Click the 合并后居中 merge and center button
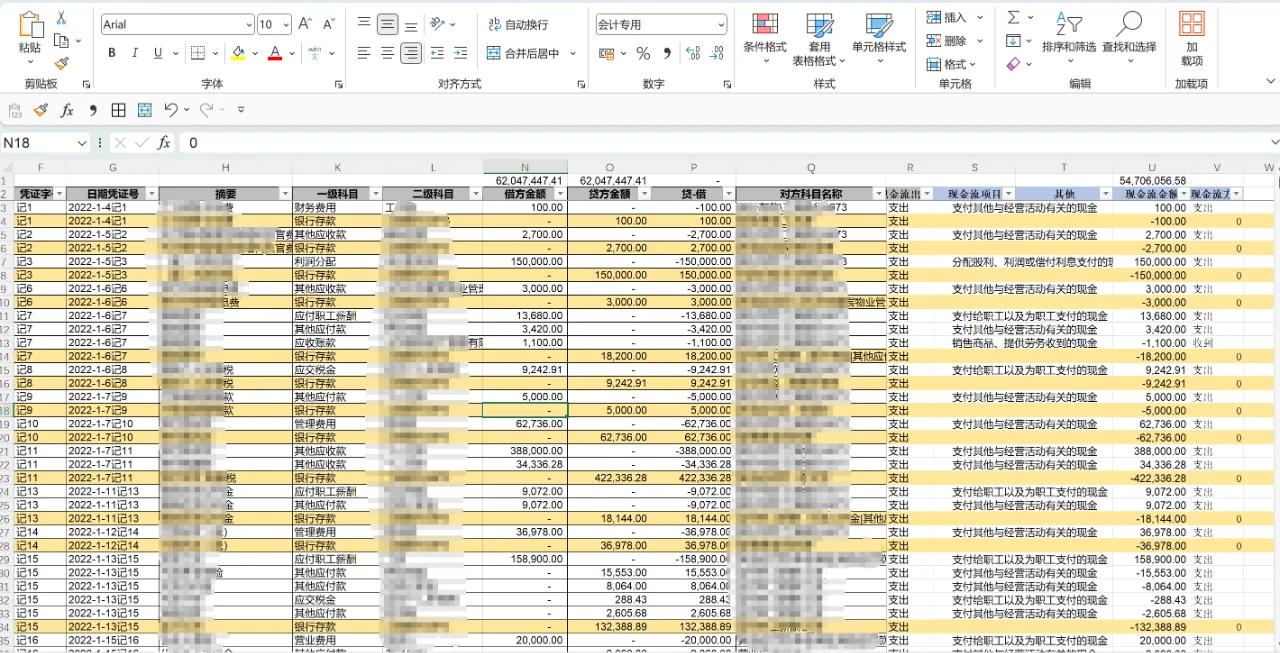 click(523, 53)
